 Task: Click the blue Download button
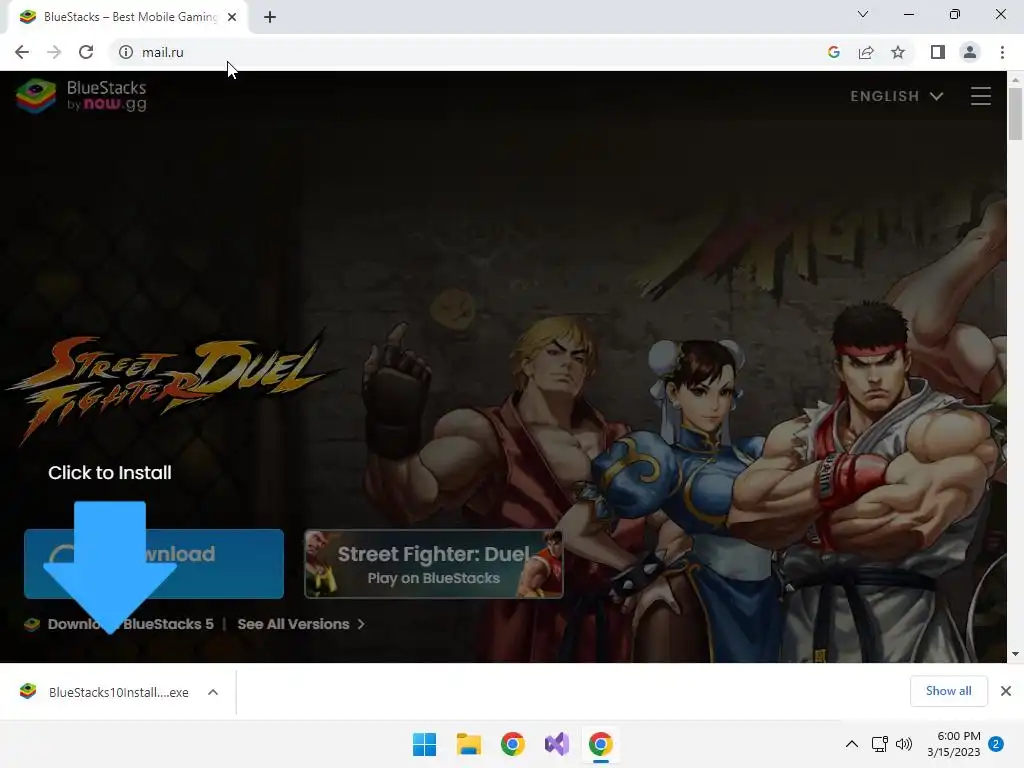[x=153, y=564]
